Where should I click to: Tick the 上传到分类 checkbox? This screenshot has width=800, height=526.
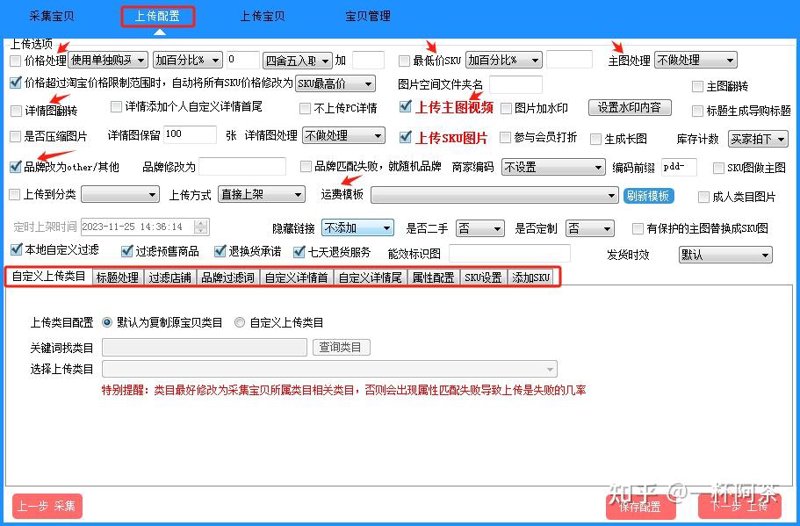tap(15, 194)
